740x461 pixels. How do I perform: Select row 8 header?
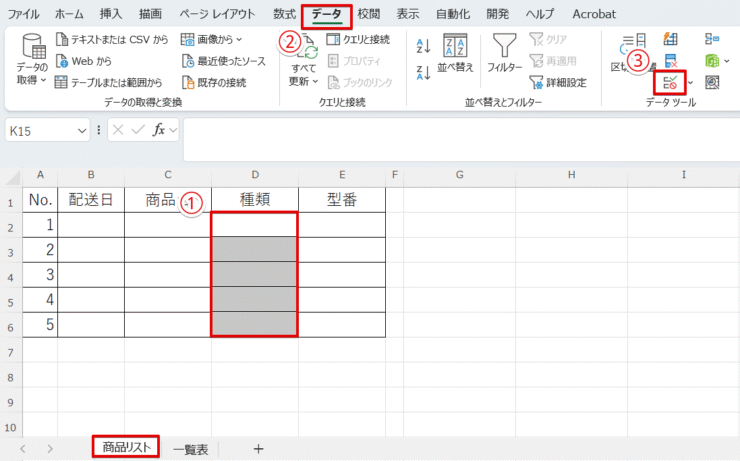10,377
